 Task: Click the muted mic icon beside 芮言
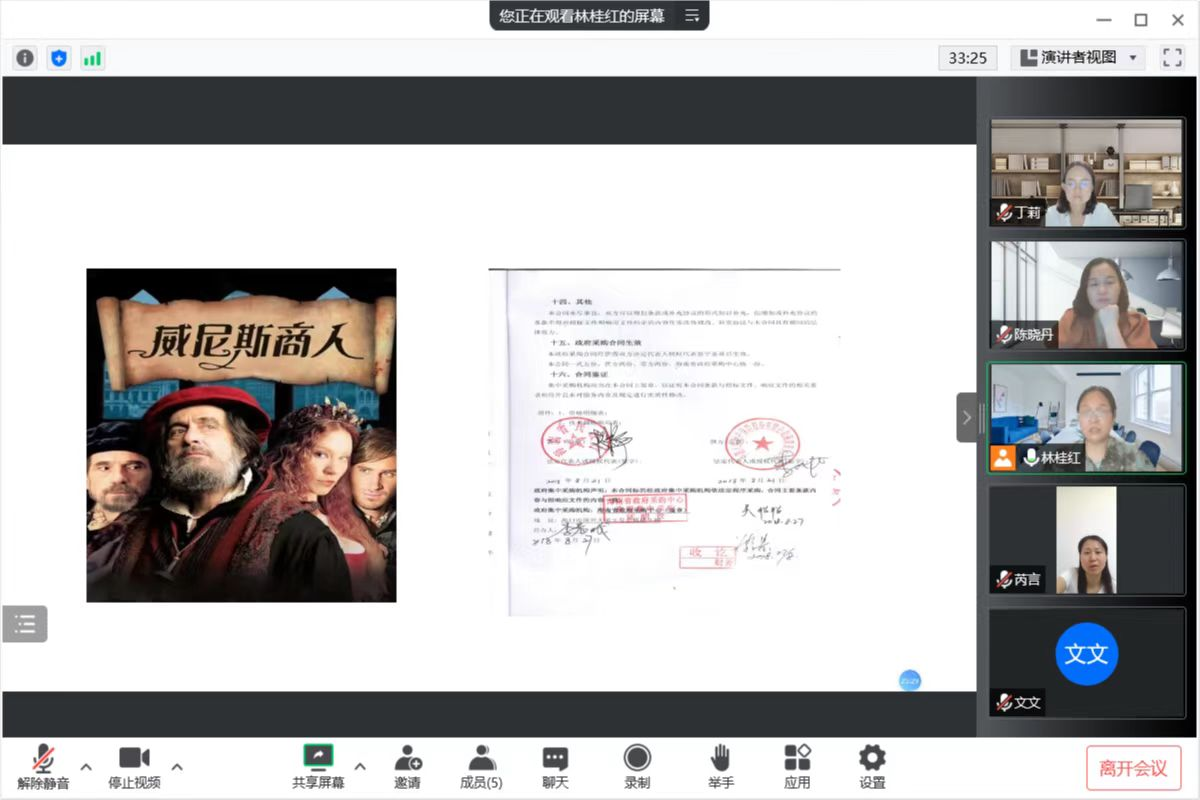[1004, 580]
